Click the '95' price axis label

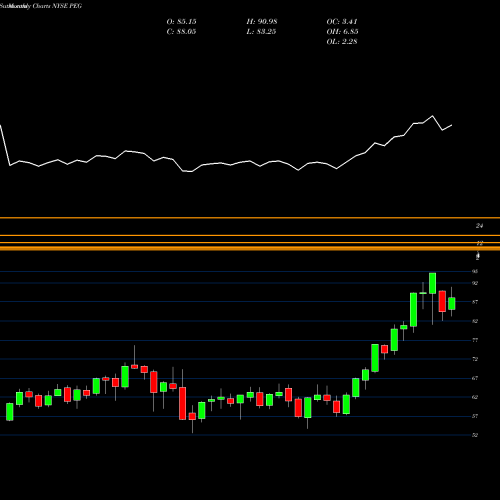[475, 271]
